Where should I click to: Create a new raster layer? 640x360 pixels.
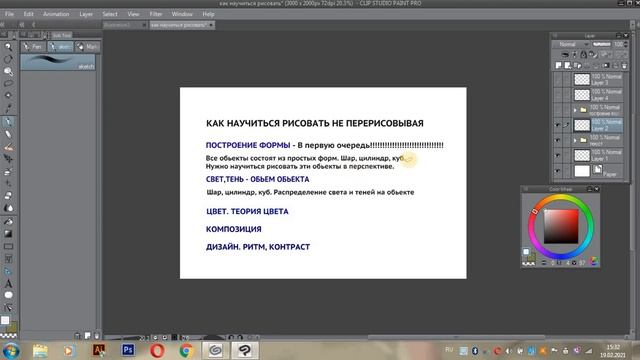click(x=559, y=65)
